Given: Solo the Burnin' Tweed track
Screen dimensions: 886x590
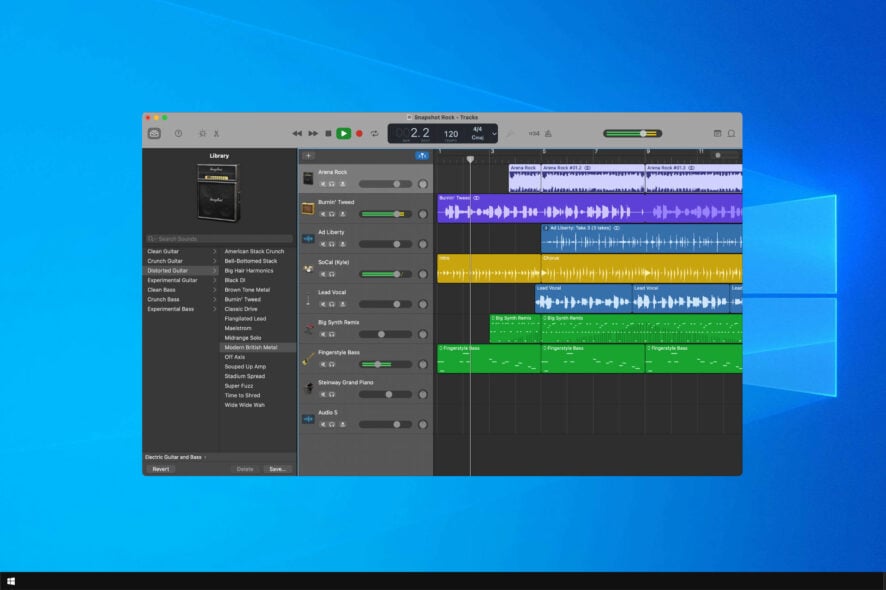Looking at the screenshot, I should click(332, 214).
